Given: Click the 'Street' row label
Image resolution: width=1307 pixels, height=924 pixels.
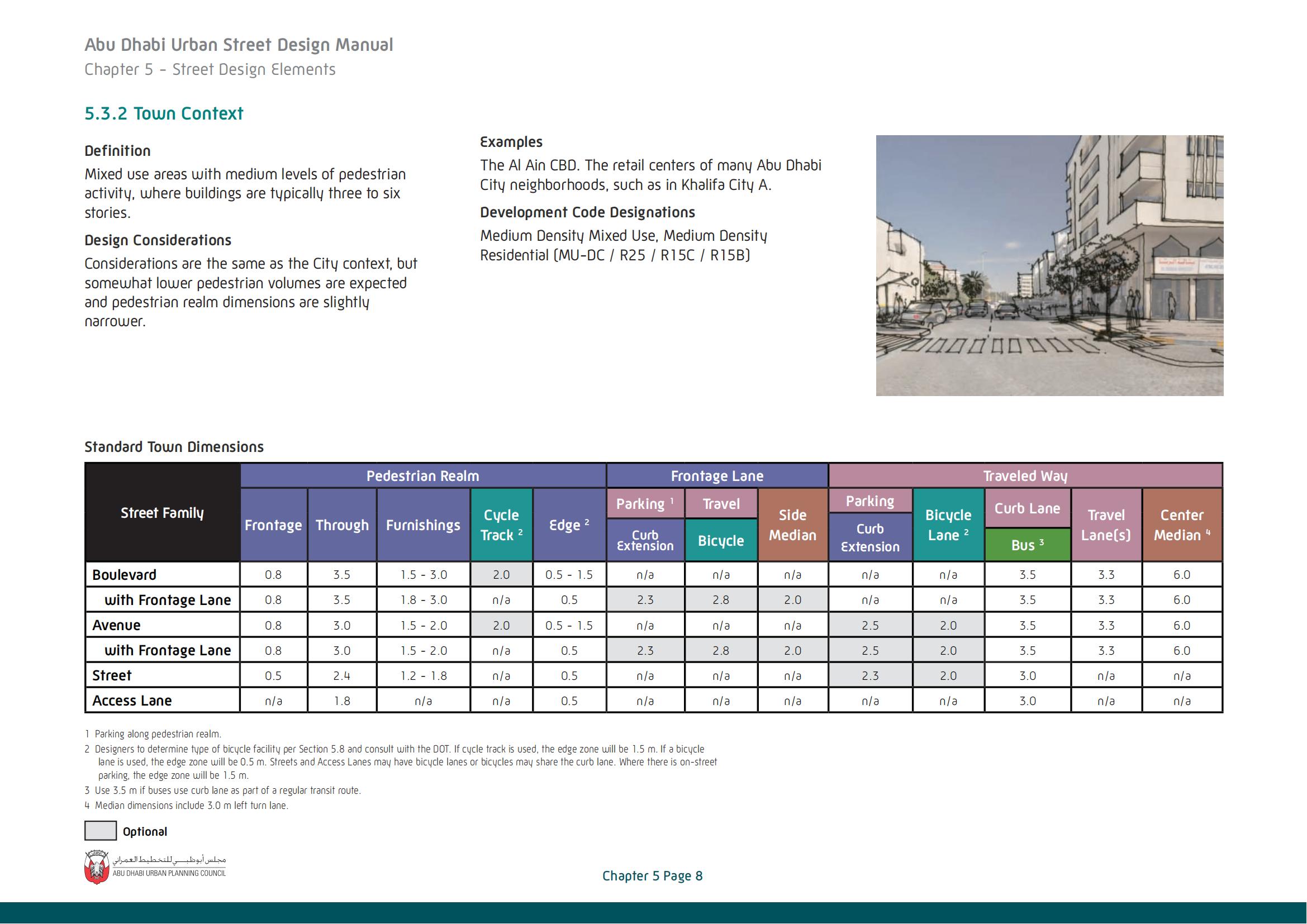Looking at the screenshot, I should click(x=112, y=675).
